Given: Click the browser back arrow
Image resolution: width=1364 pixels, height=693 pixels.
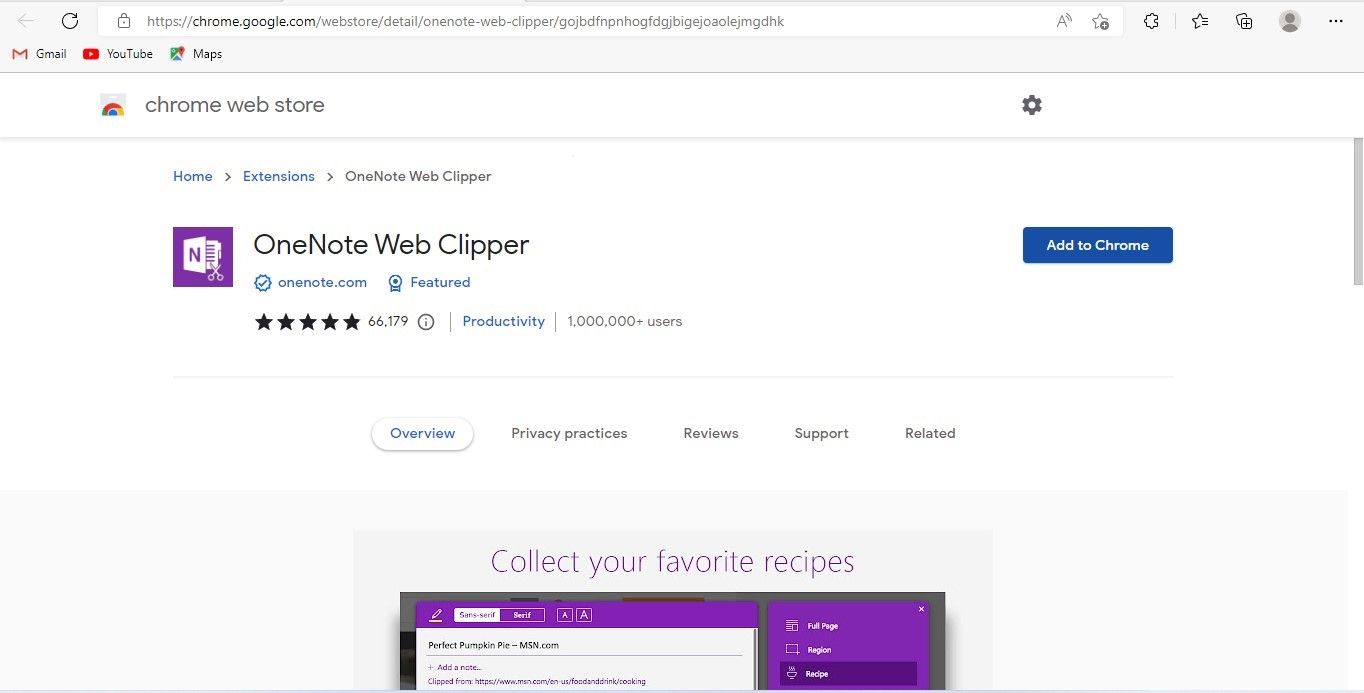Looking at the screenshot, I should [27, 21].
